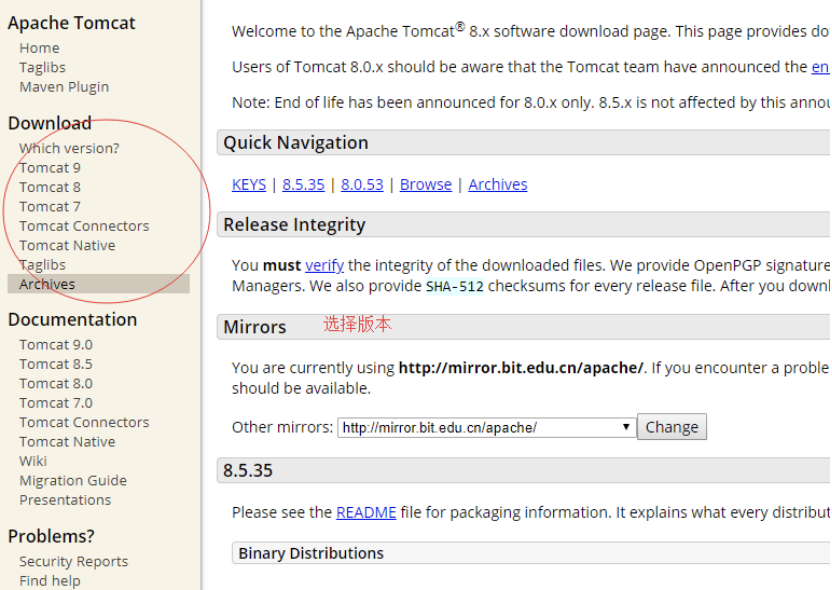Open Tomcat 8.5 documentation
The height and width of the screenshot is (590, 832).
pyautogui.click(x=56, y=364)
